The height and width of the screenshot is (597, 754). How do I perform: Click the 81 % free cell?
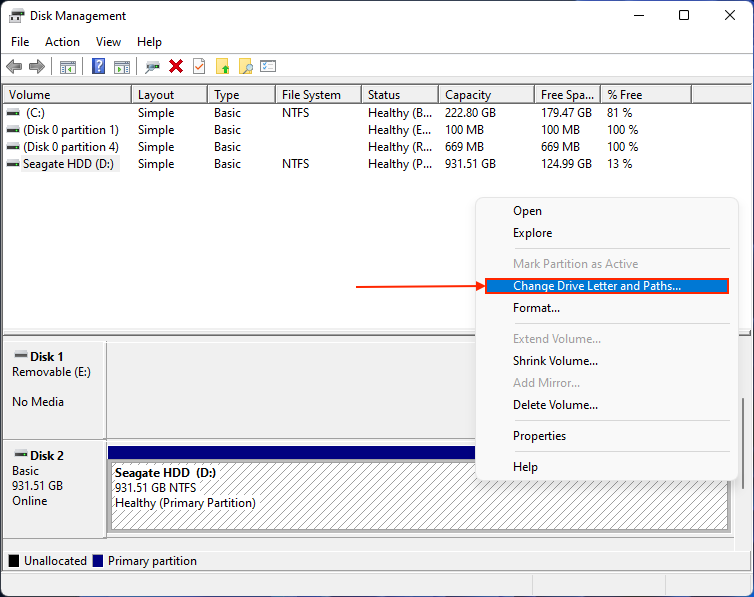pos(619,113)
